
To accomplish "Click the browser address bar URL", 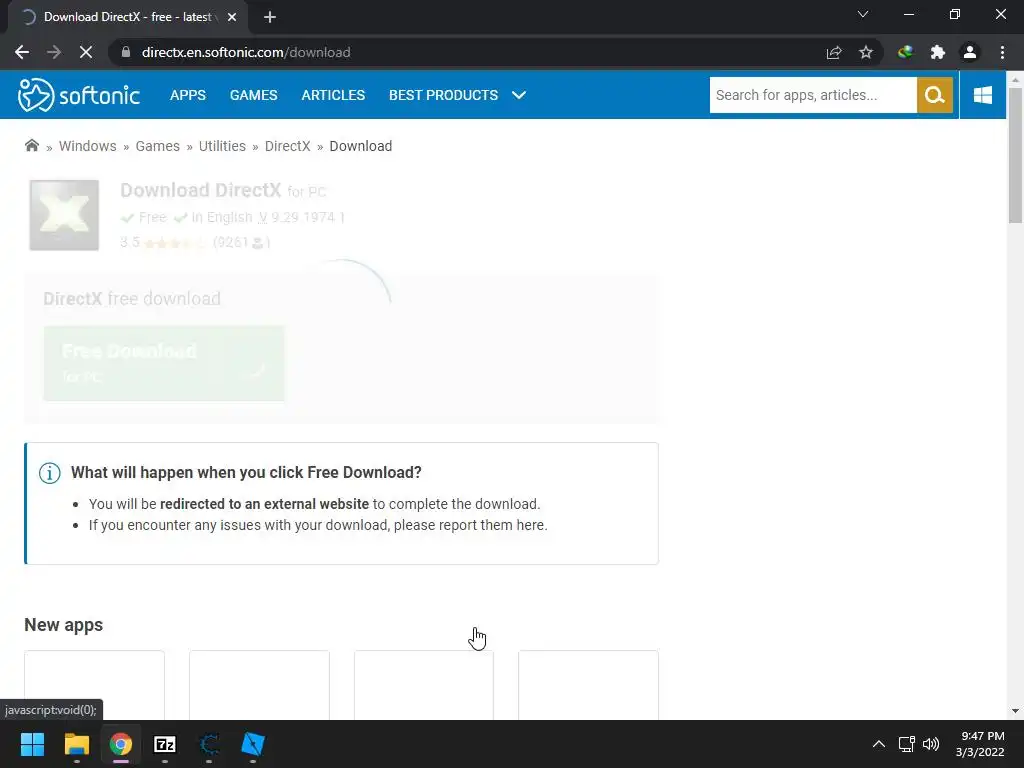I will 246,52.
